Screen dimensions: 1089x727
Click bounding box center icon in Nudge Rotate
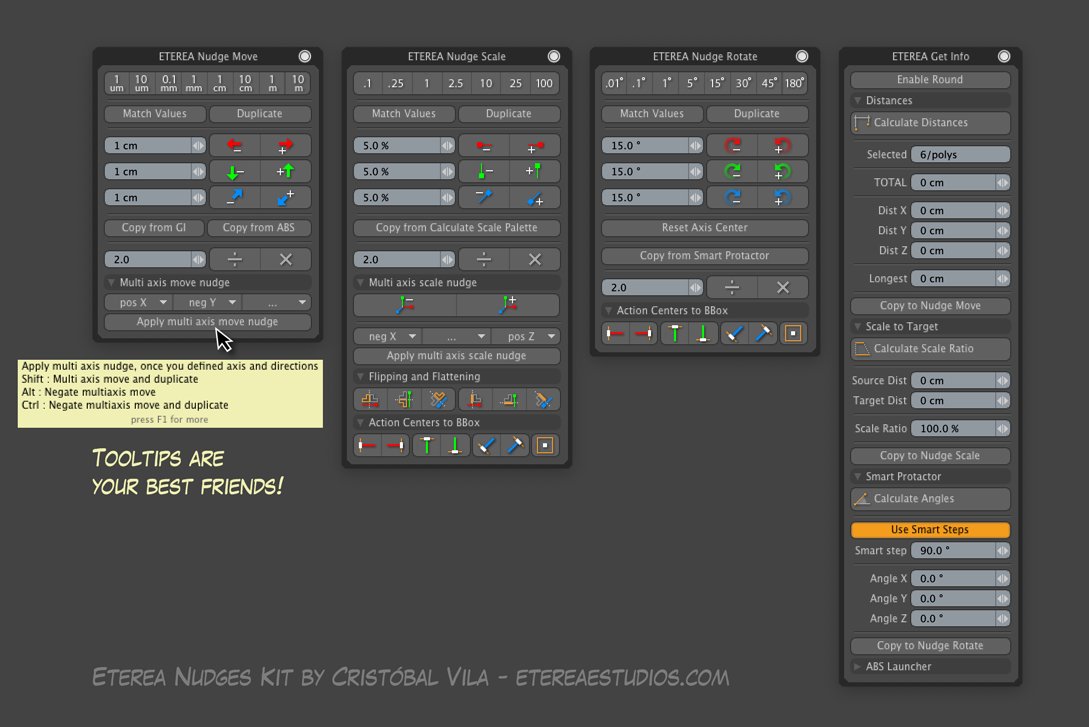pyautogui.click(x=793, y=333)
